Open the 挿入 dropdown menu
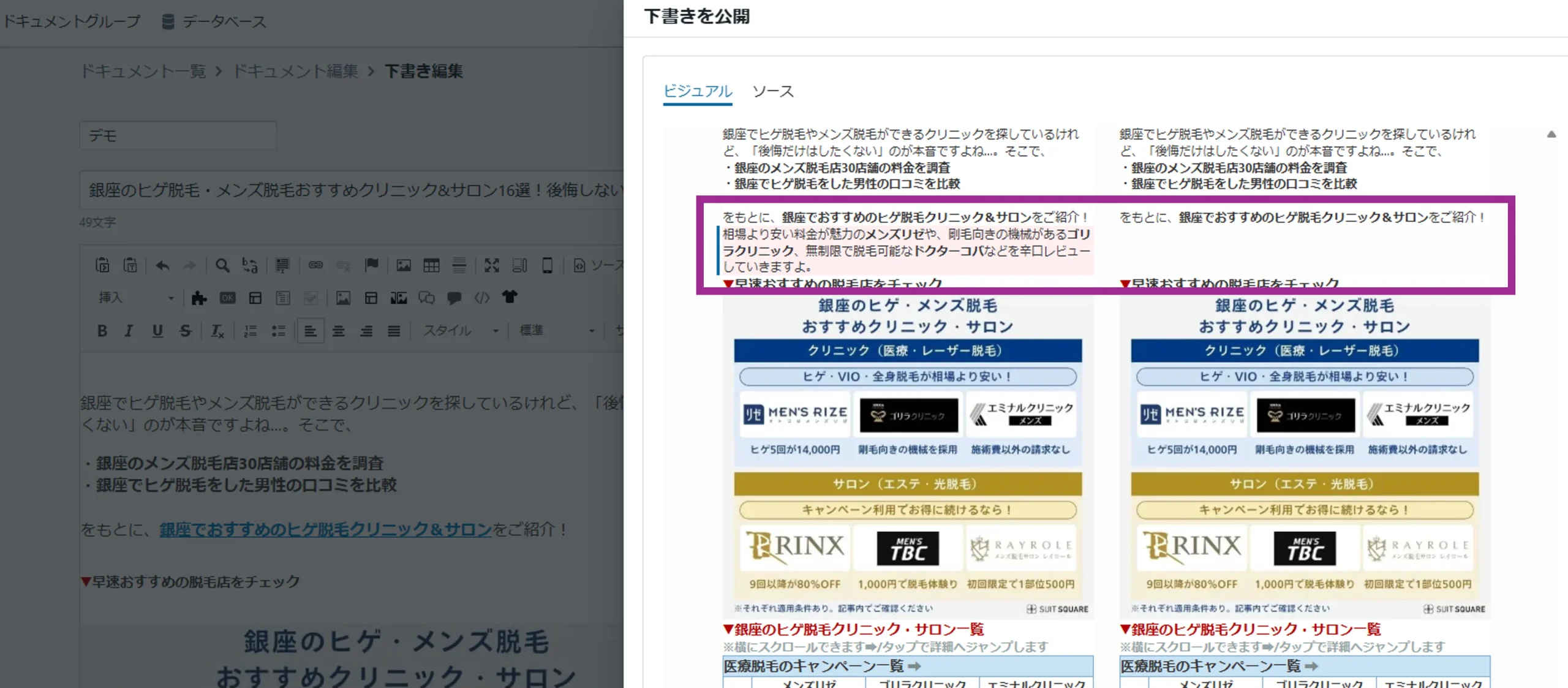This screenshot has height=688, width=1568. tap(135, 298)
